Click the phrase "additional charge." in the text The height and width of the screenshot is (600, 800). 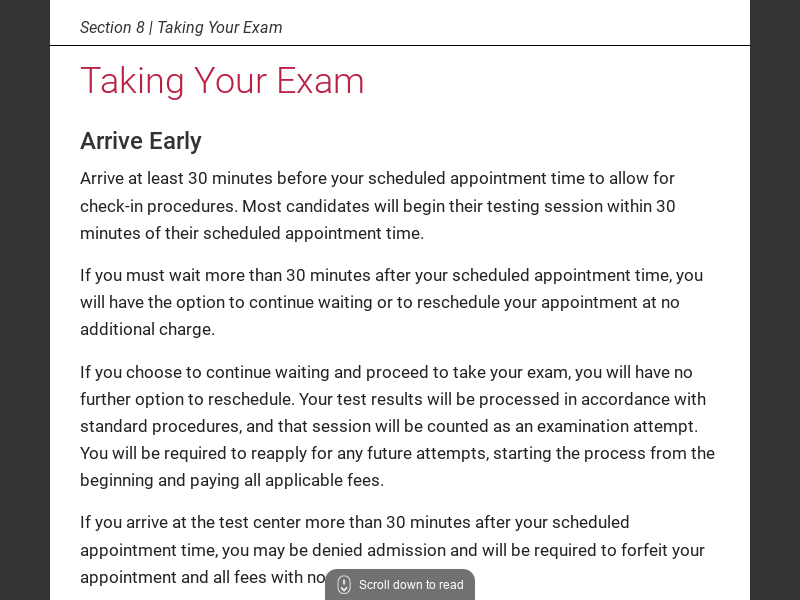point(148,329)
